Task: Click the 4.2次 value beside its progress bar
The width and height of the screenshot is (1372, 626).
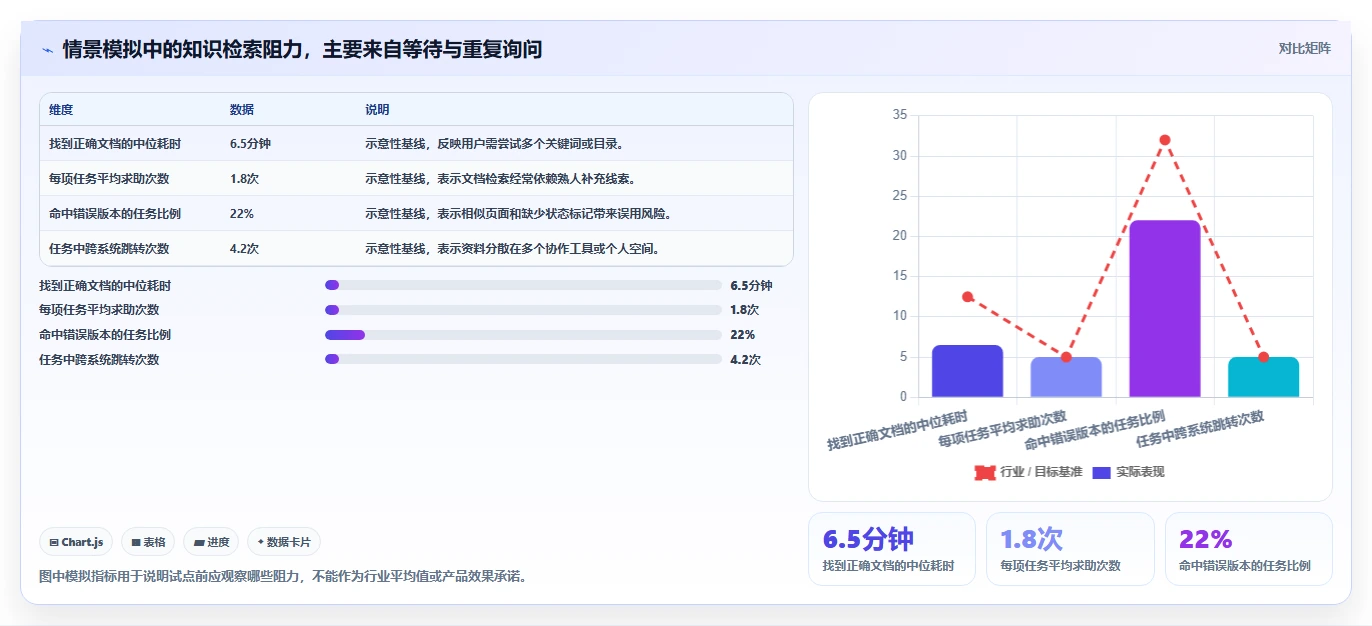Action: 745,360
